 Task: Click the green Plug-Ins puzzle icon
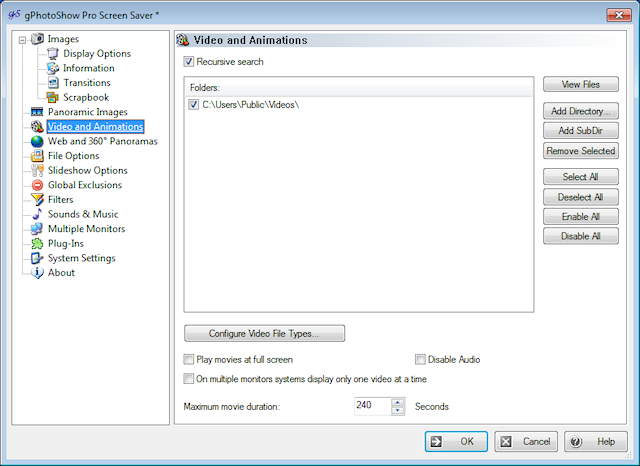[x=37, y=244]
